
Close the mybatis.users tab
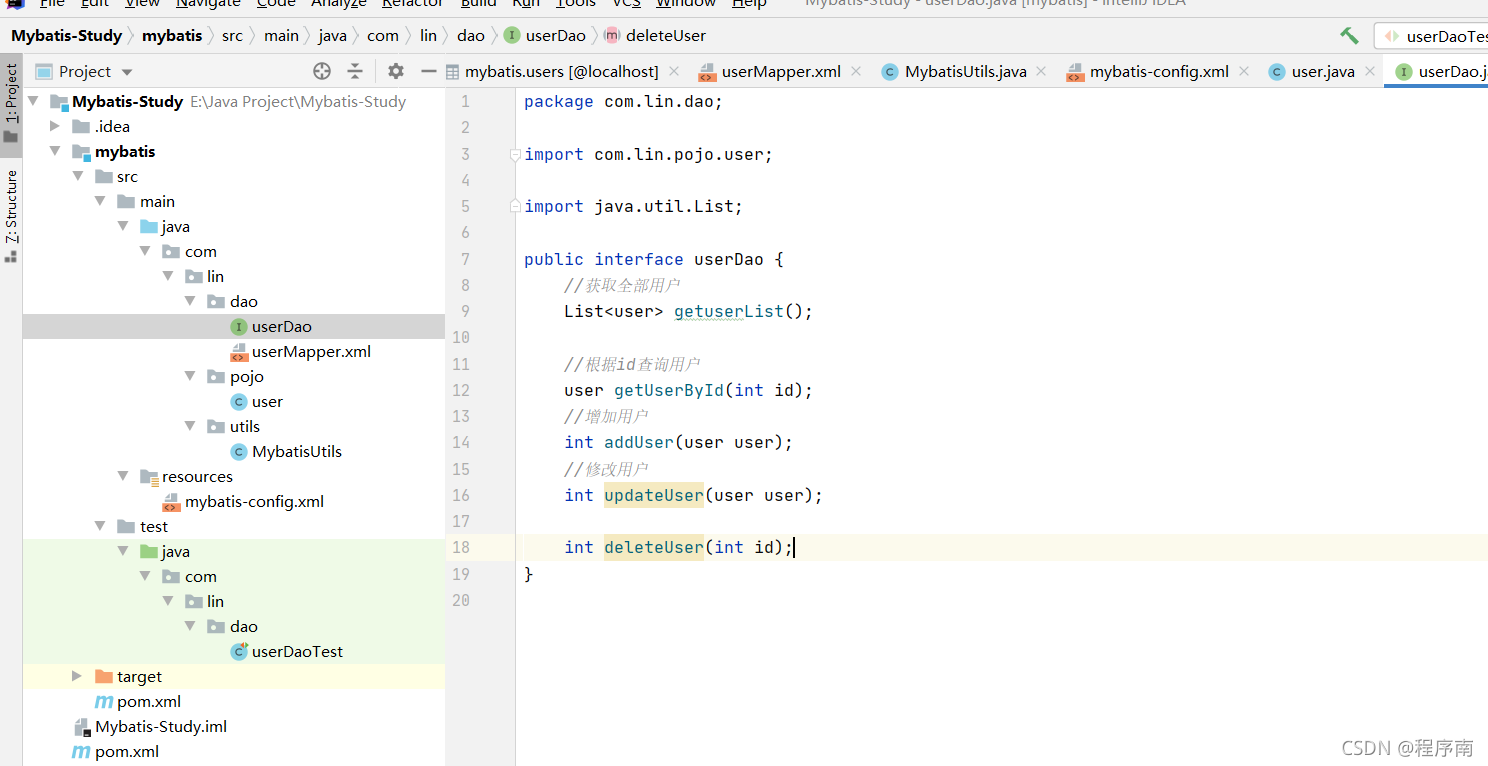click(x=674, y=71)
